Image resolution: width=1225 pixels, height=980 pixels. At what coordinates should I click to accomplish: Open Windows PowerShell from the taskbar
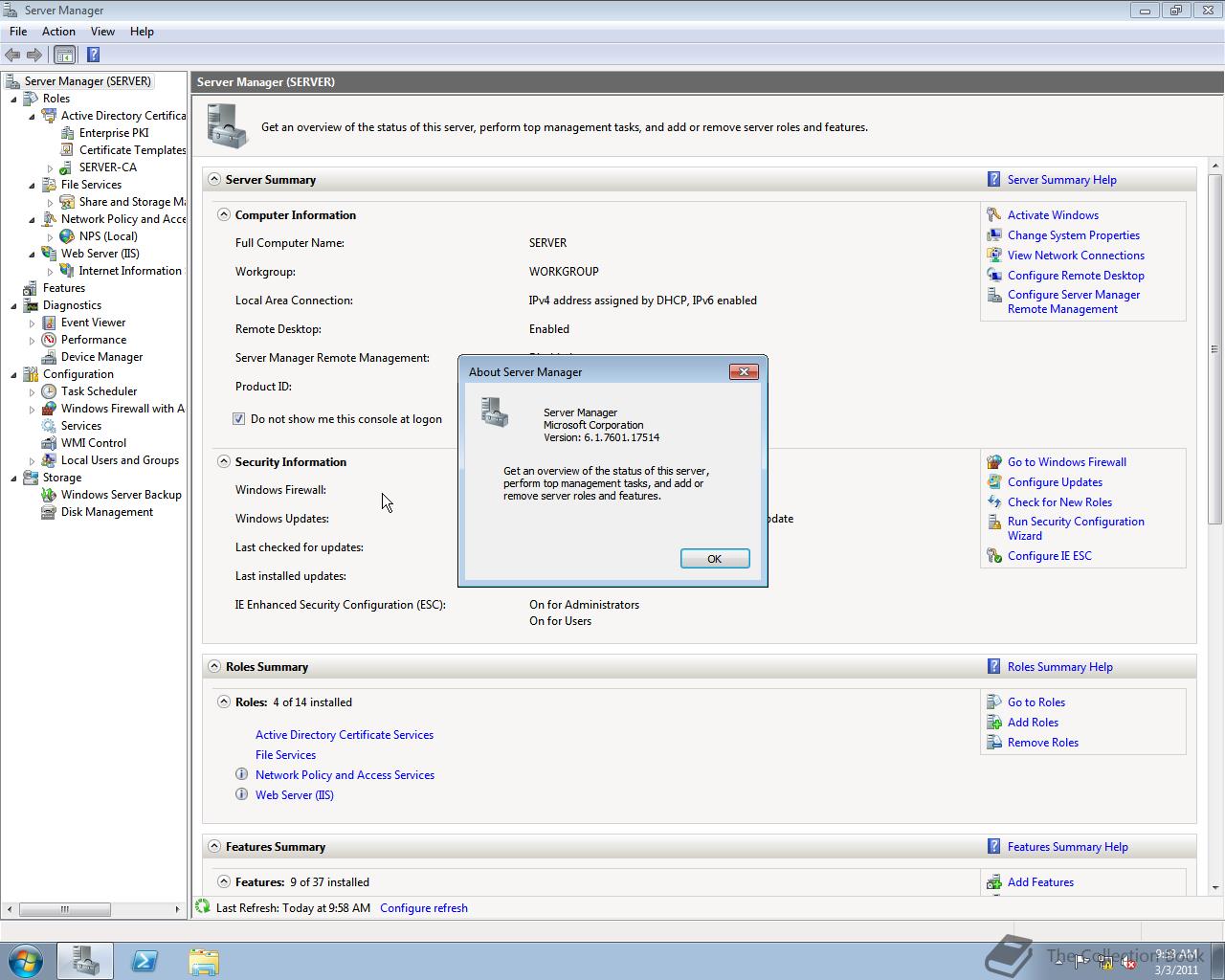pos(145,961)
